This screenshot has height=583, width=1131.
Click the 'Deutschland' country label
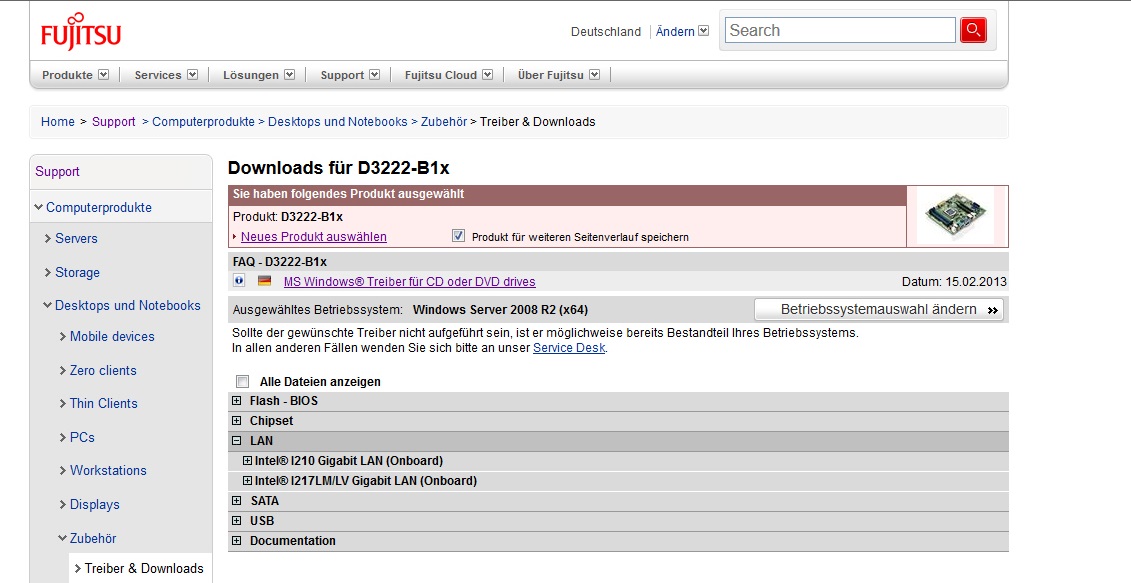click(606, 32)
